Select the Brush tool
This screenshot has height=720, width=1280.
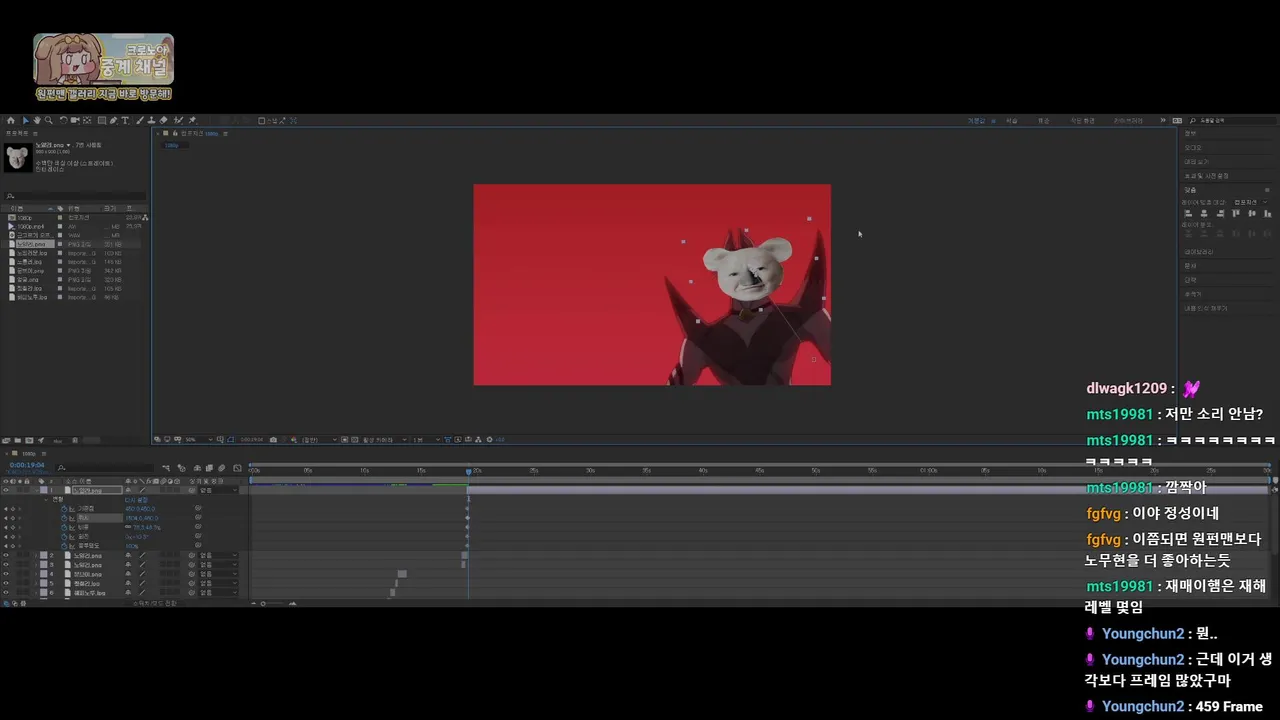[x=139, y=120]
